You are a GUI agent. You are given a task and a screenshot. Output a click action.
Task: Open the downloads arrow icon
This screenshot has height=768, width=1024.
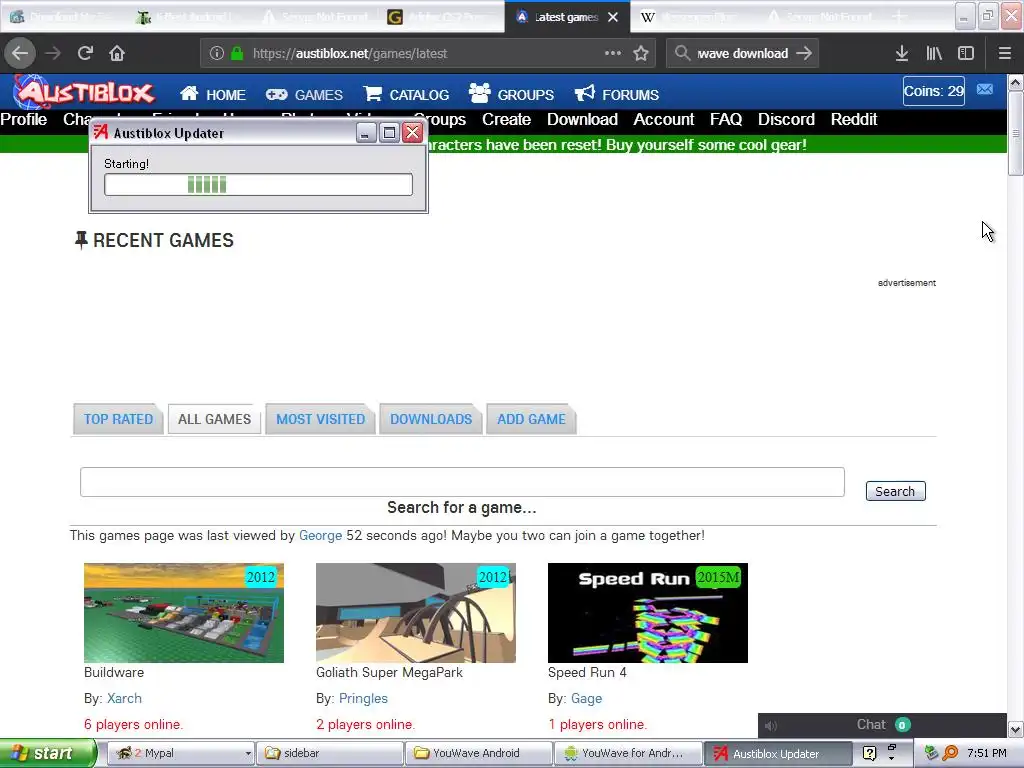(x=902, y=54)
